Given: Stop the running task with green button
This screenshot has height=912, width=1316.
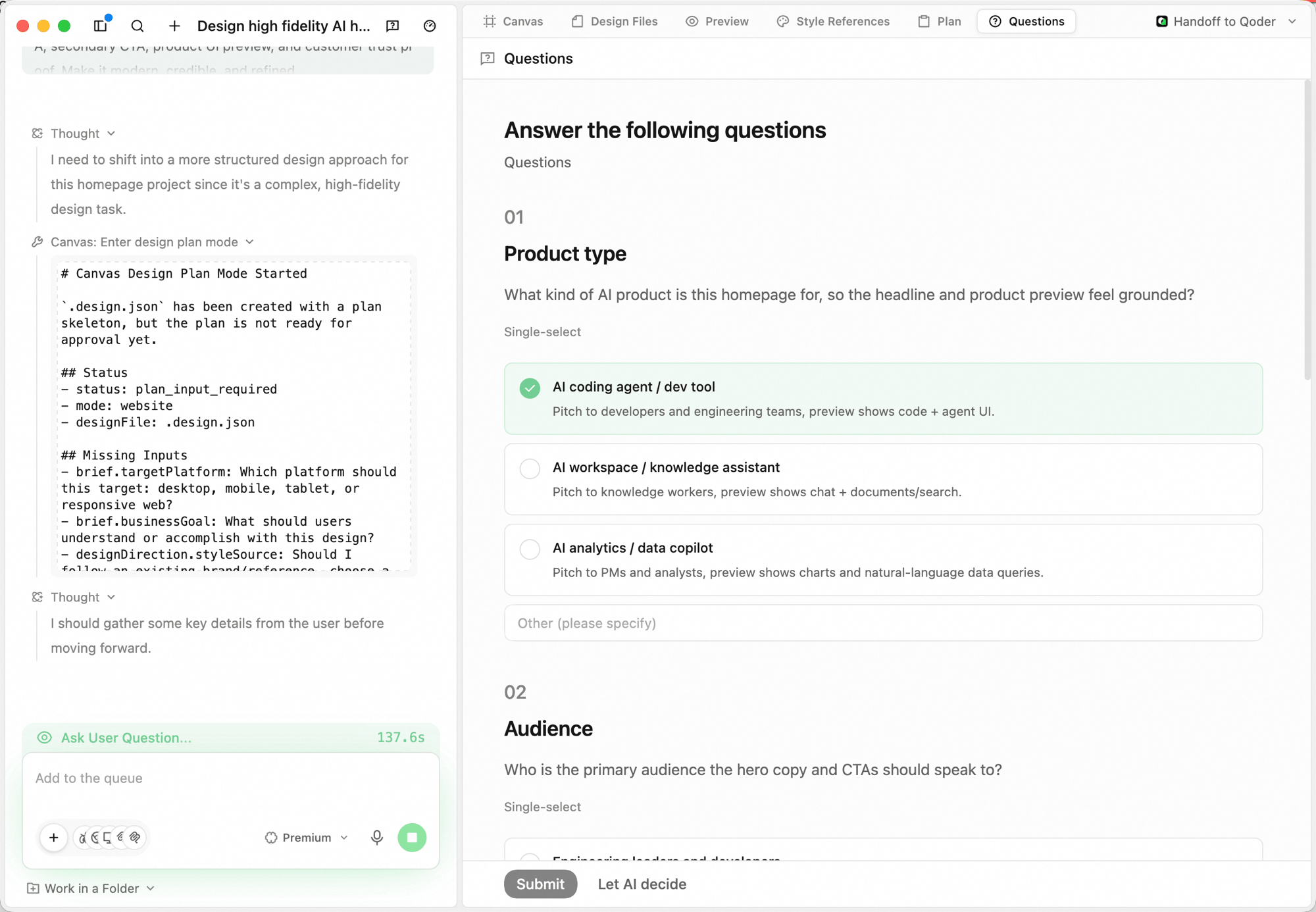Looking at the screenshot, I should (412, 837).
